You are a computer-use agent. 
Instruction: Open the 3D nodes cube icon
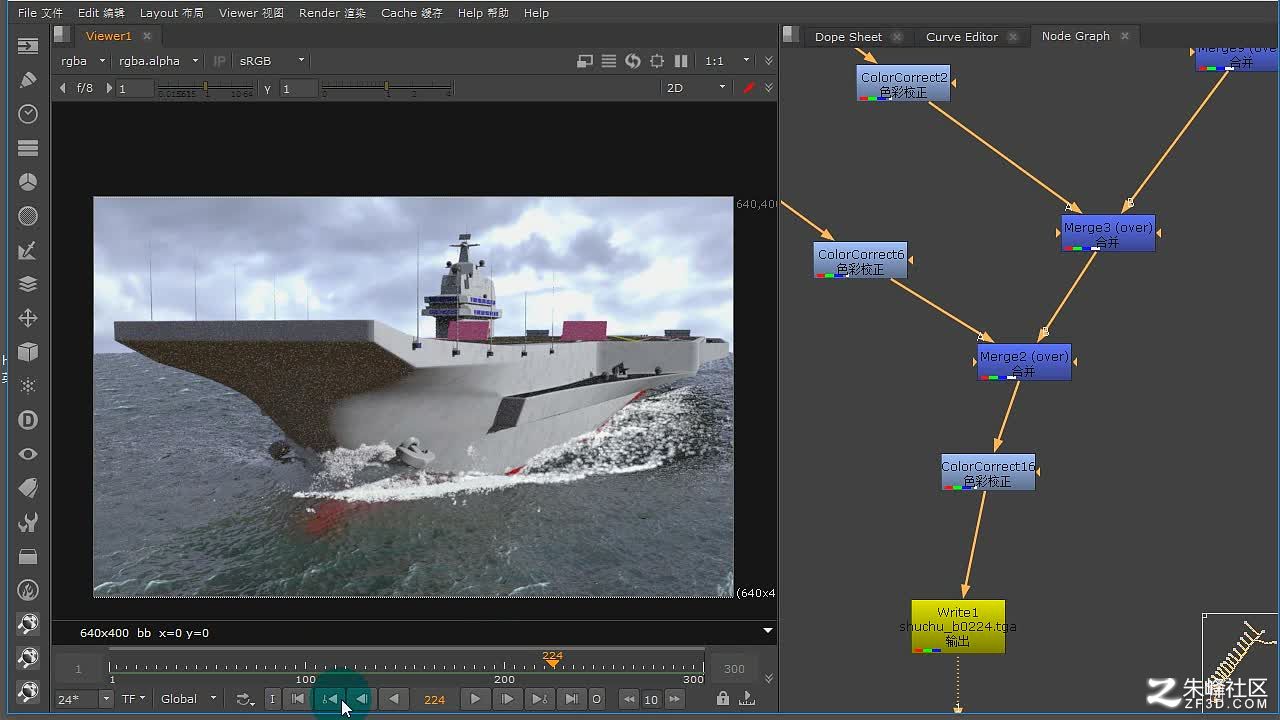[x=28, y=352]
